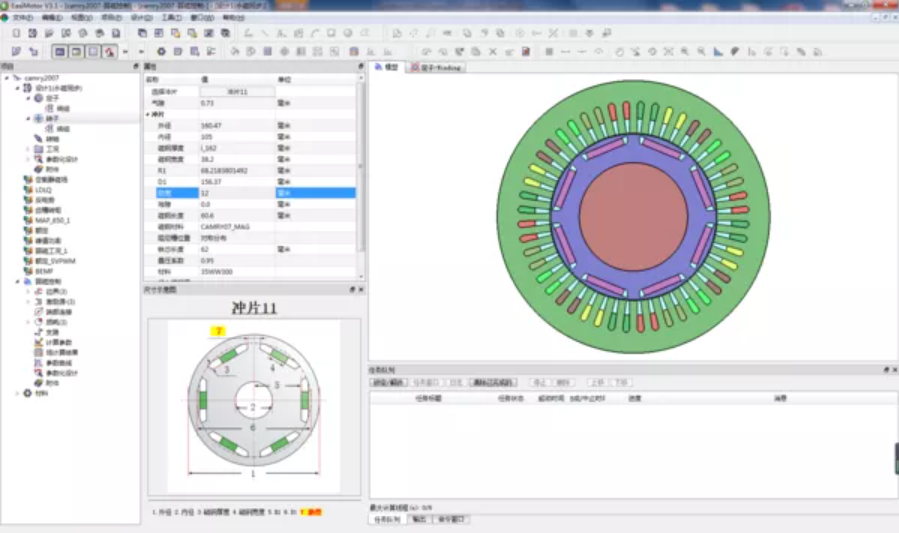Click the 下移 button in the task queue toolbar

click(620, 382)
